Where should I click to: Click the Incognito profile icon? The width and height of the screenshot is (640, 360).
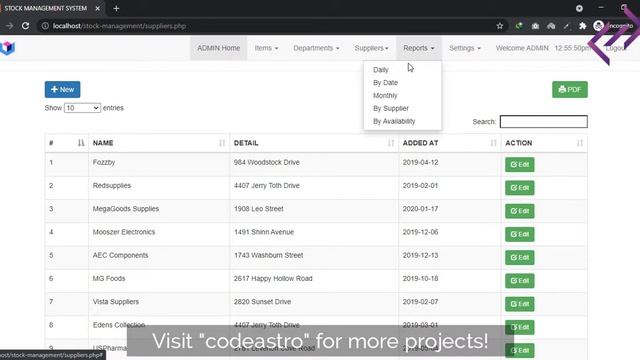pyautogui.click(x=598, y=26)
